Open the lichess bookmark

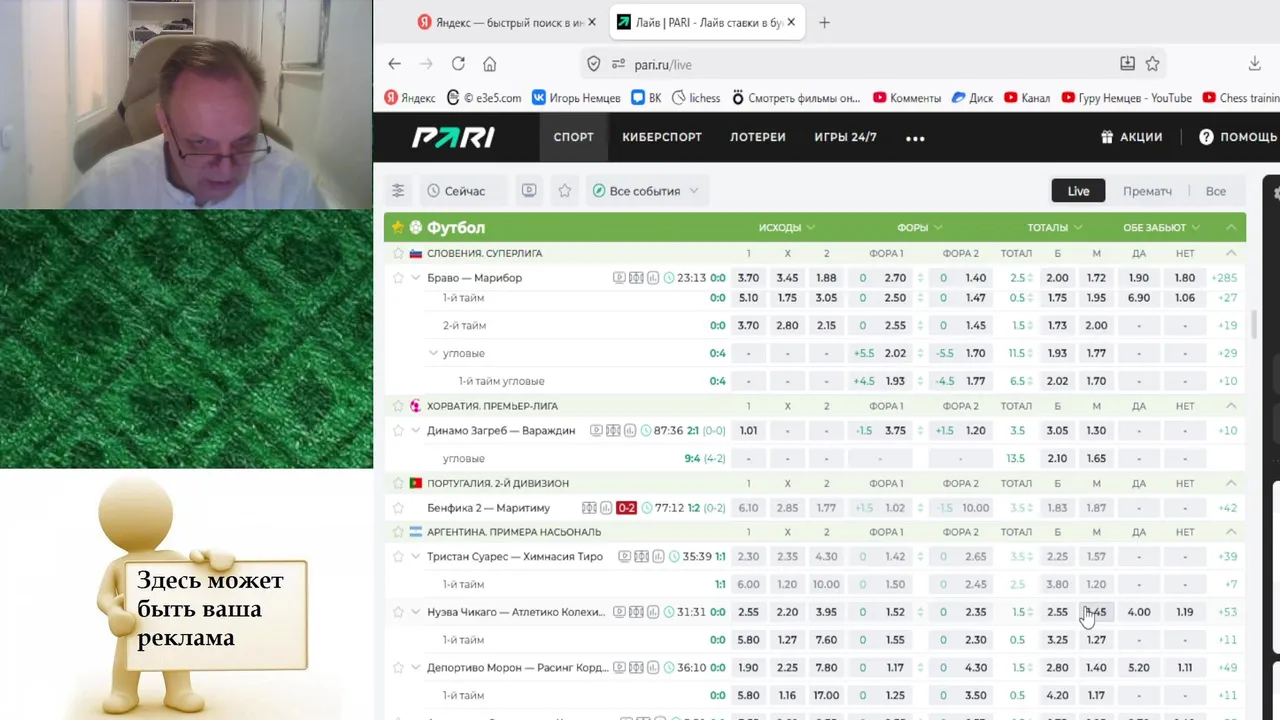696,98
